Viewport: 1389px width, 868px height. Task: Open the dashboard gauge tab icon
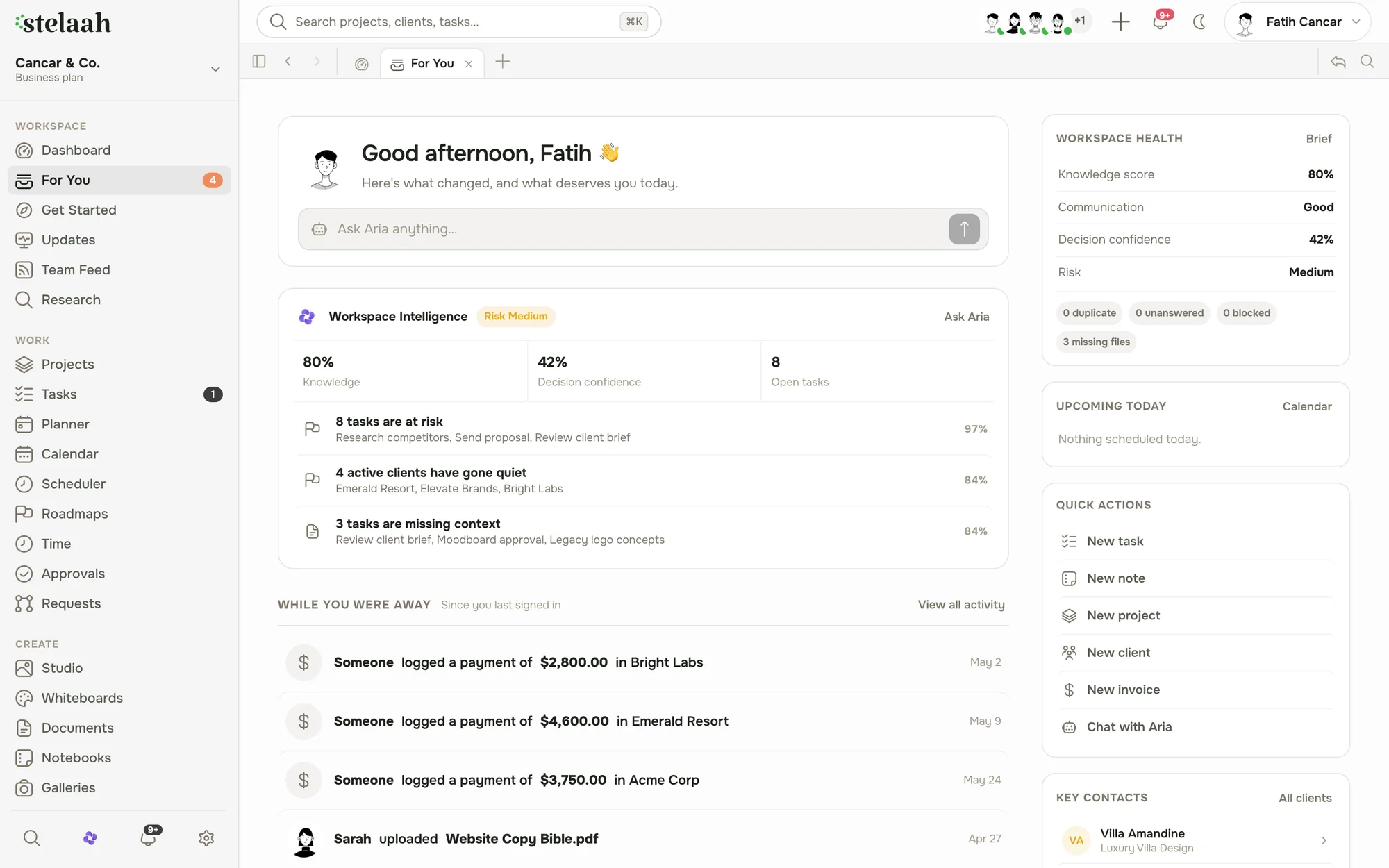(x=361, y=64)
